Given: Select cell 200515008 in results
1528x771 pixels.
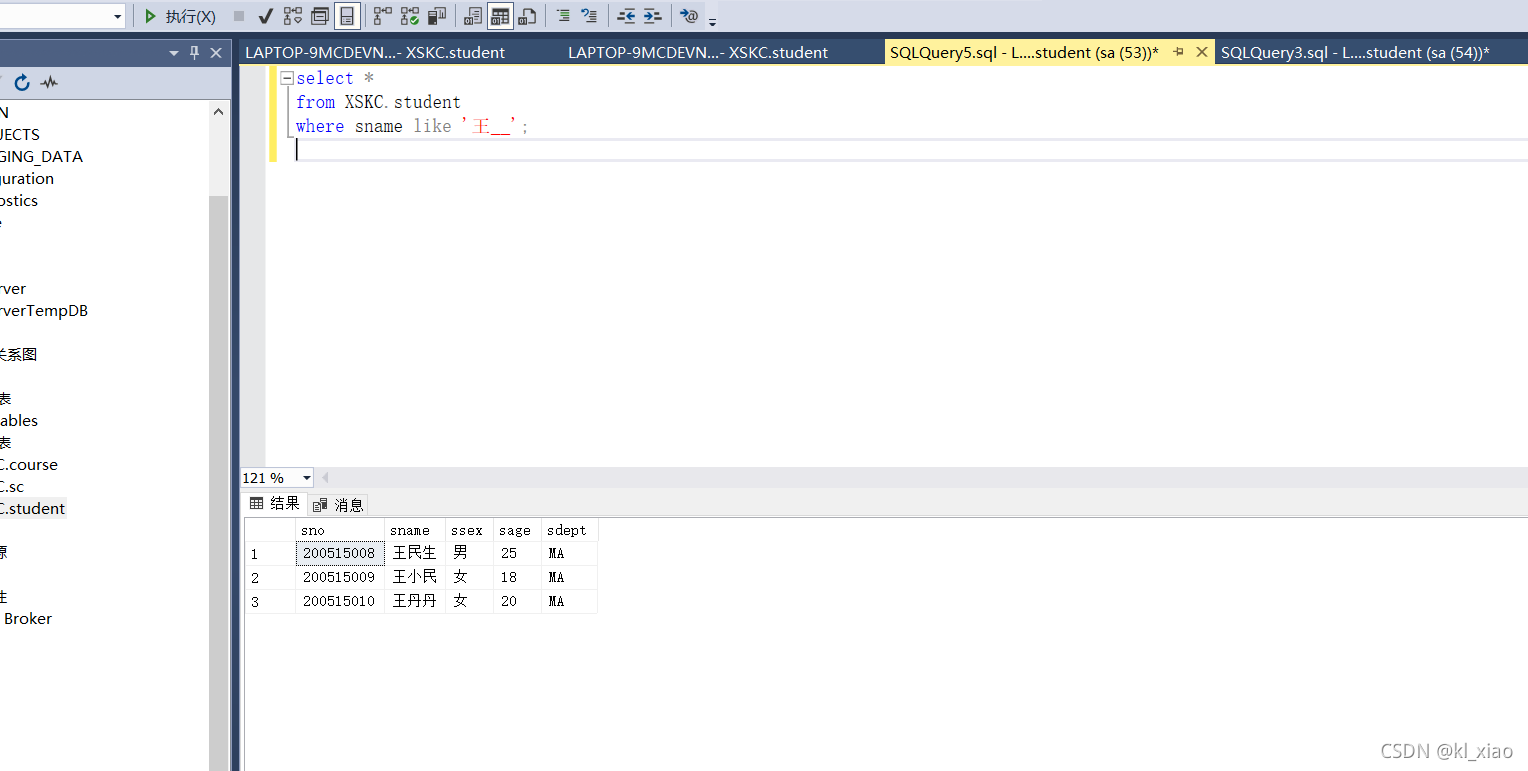Looking at the screenshot, I should point(340,553).
